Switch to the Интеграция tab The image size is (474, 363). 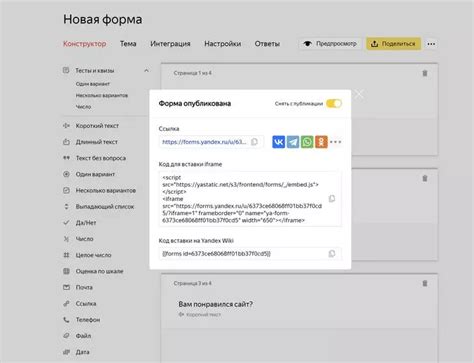pos(170,44)
